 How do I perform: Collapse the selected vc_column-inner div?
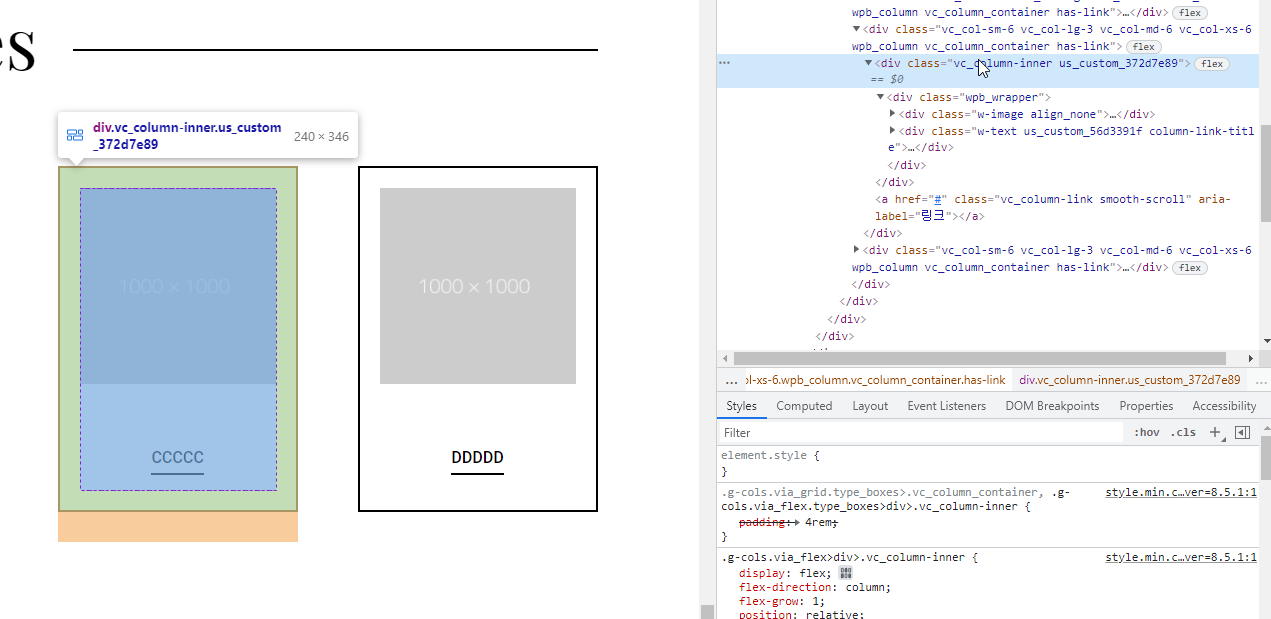click(868, 63)
